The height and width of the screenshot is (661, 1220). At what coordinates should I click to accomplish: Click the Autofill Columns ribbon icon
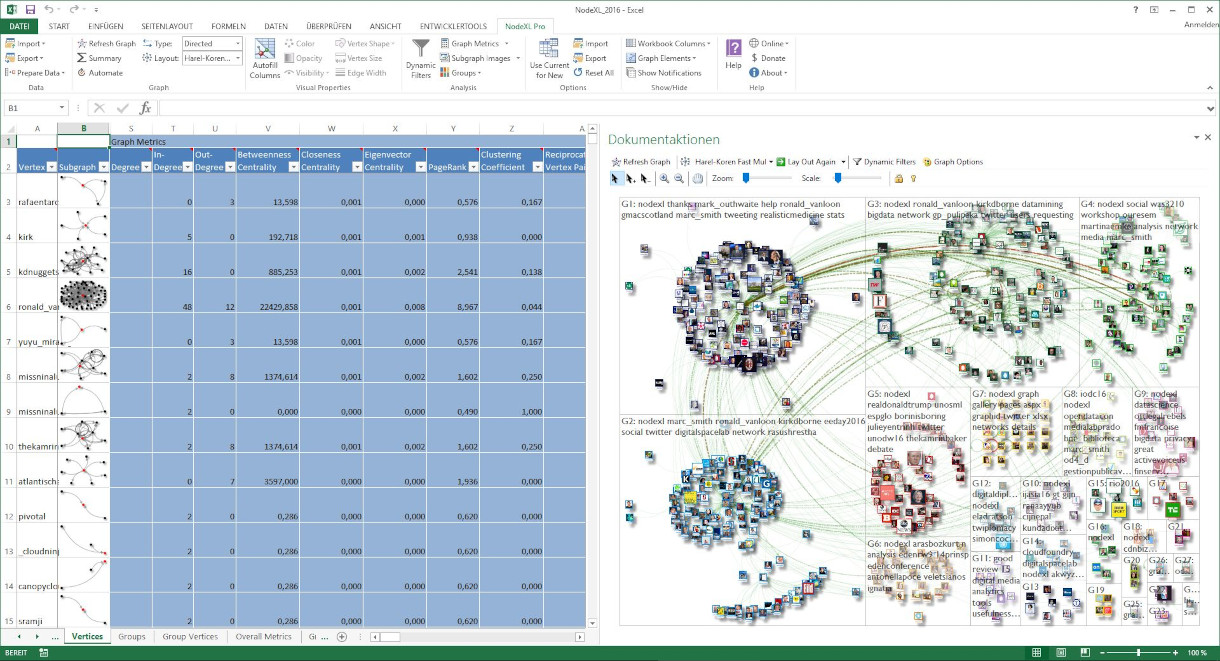[265, 58]
